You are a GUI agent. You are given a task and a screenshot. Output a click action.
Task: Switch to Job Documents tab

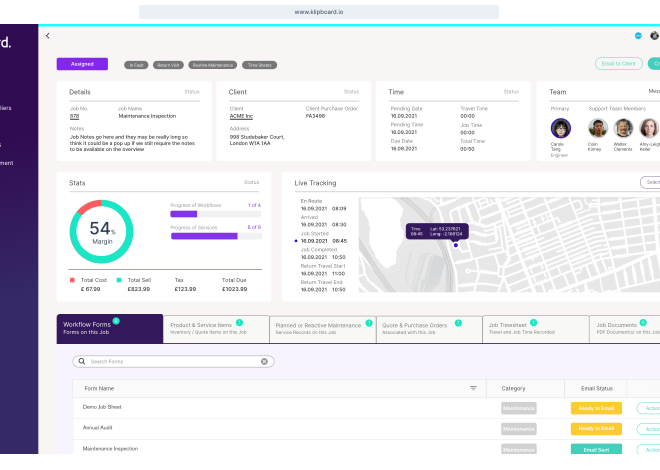625,329
